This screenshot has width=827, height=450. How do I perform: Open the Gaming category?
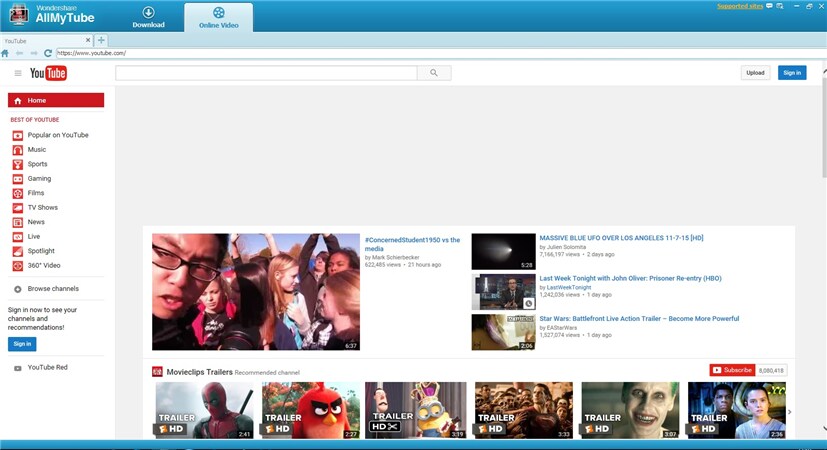point(40,179)
